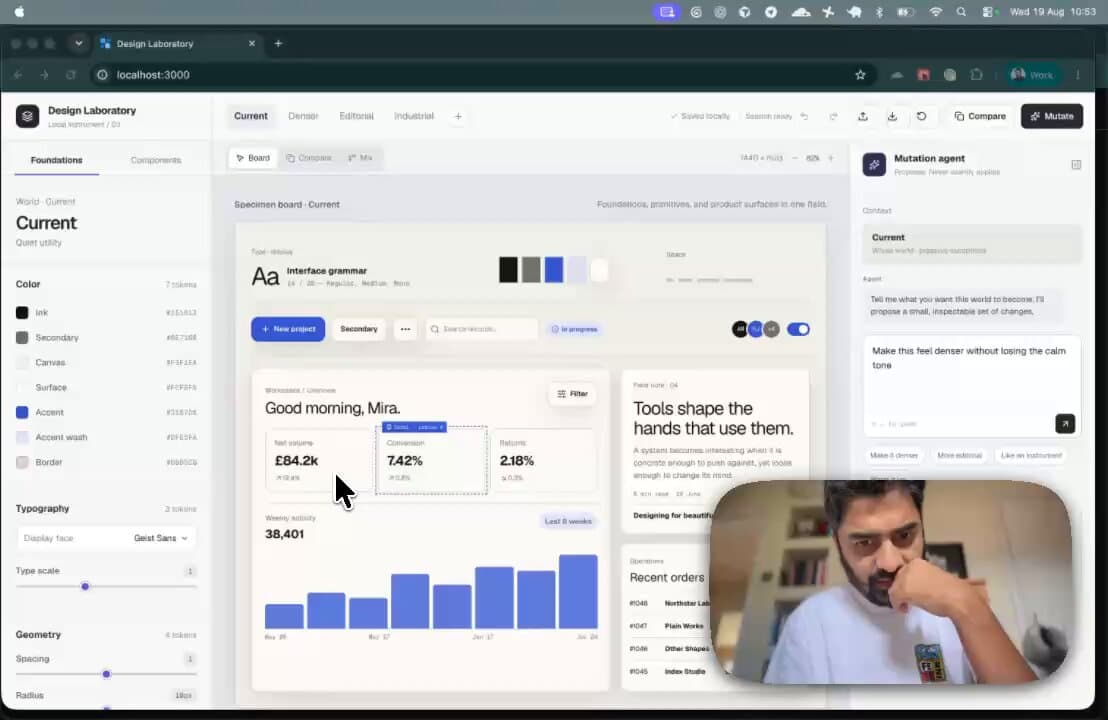
Task: Collapse the Mutation agent panel icon
Action: (1076, 165)
